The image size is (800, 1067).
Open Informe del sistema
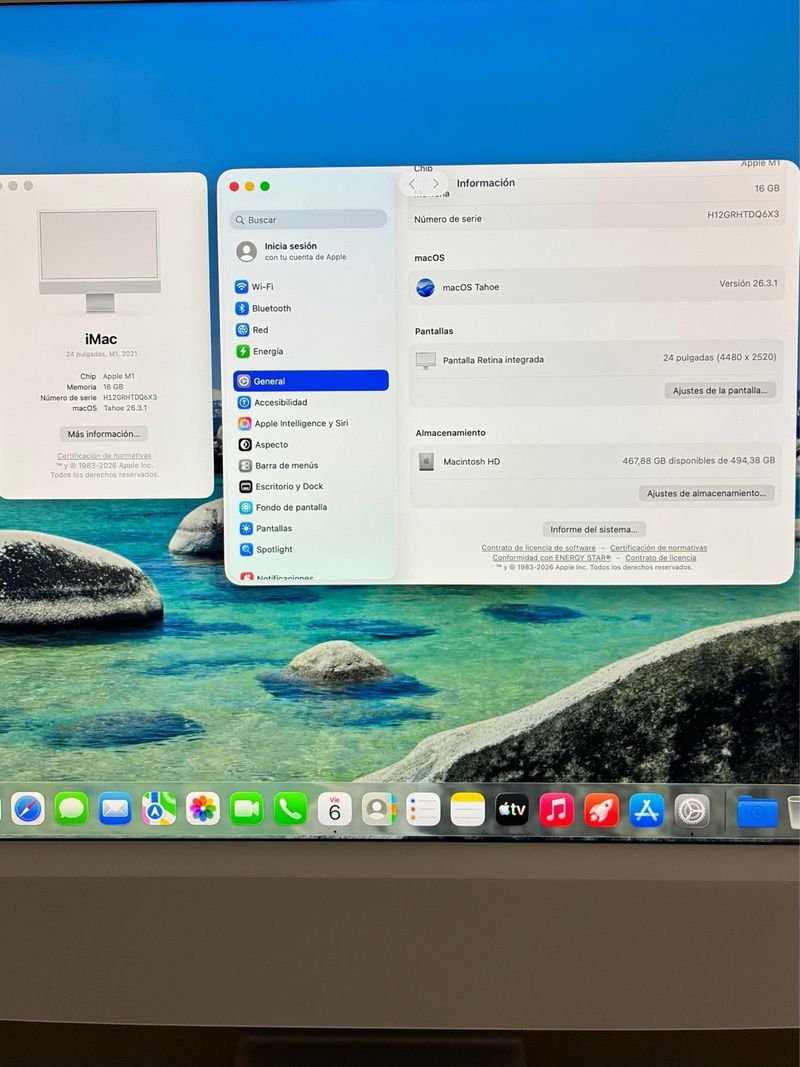pos(594,529)
